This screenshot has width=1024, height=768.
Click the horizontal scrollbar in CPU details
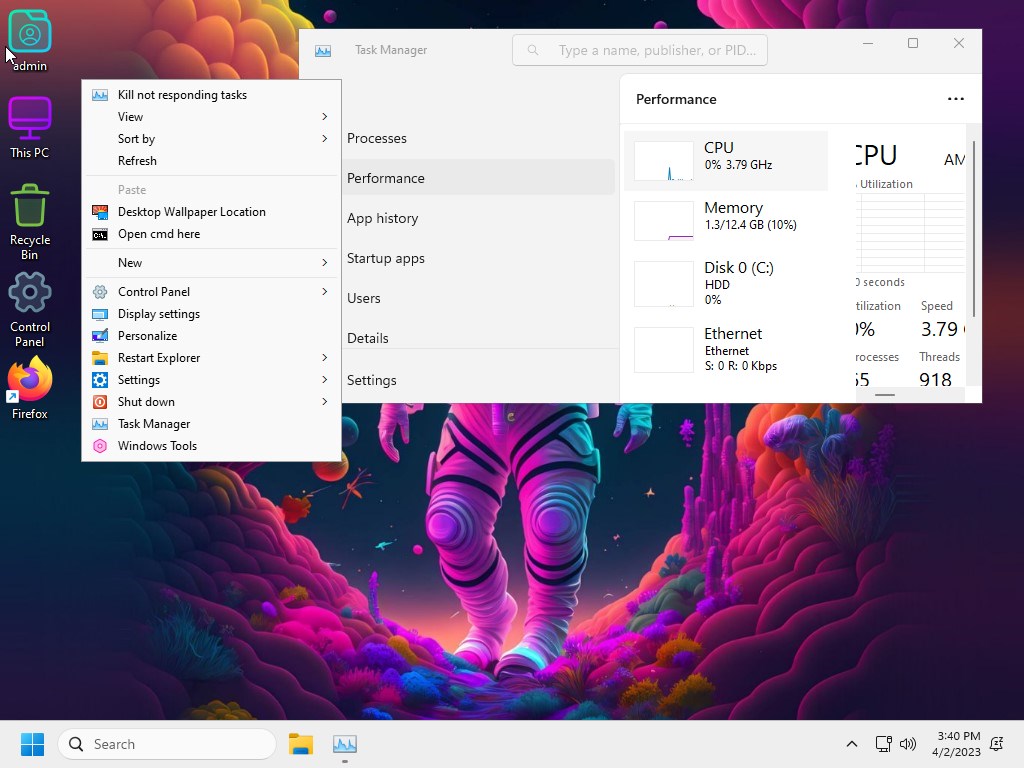(x=884, y=394)
